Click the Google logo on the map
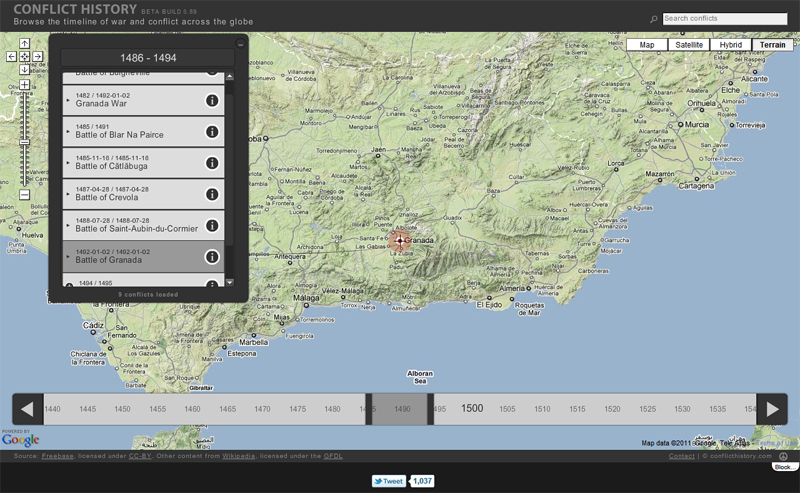The height and width of the screenshot is (493, 800). [20, 438]
